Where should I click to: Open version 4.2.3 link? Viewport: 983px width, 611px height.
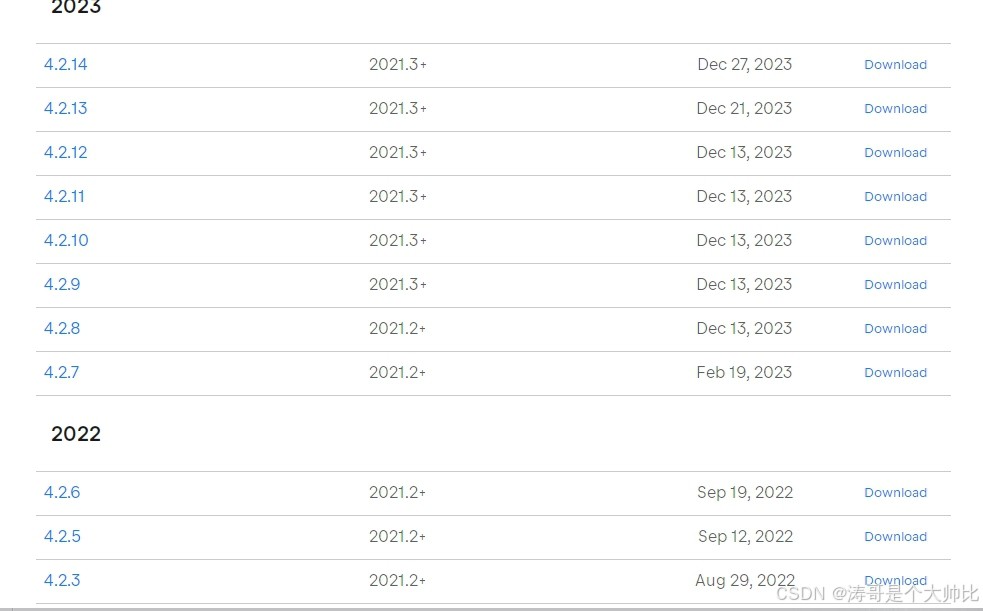click(x=62, y=580)
